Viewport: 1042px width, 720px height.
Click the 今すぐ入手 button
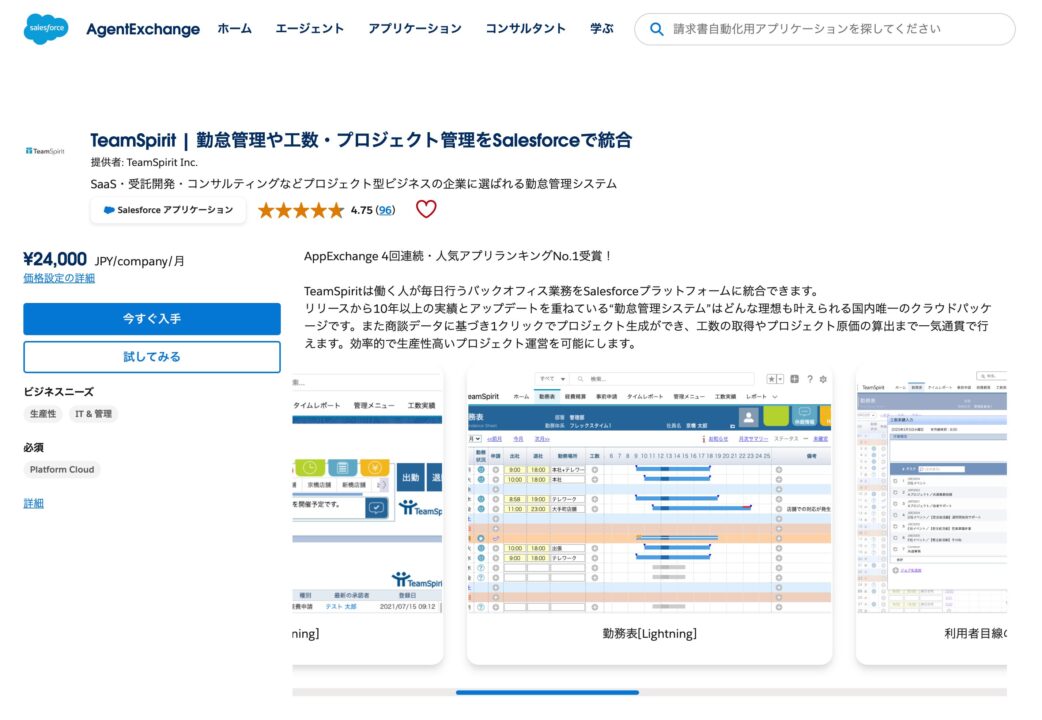tap(152, 318)
